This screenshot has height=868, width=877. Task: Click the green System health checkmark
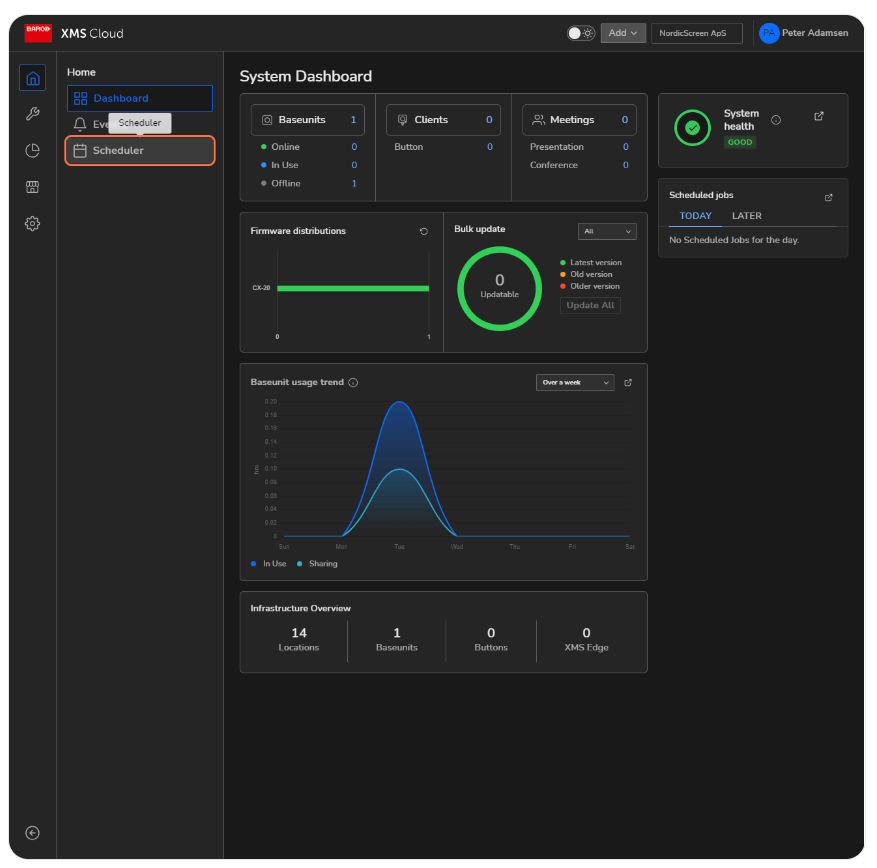click(x=692, y=128)
